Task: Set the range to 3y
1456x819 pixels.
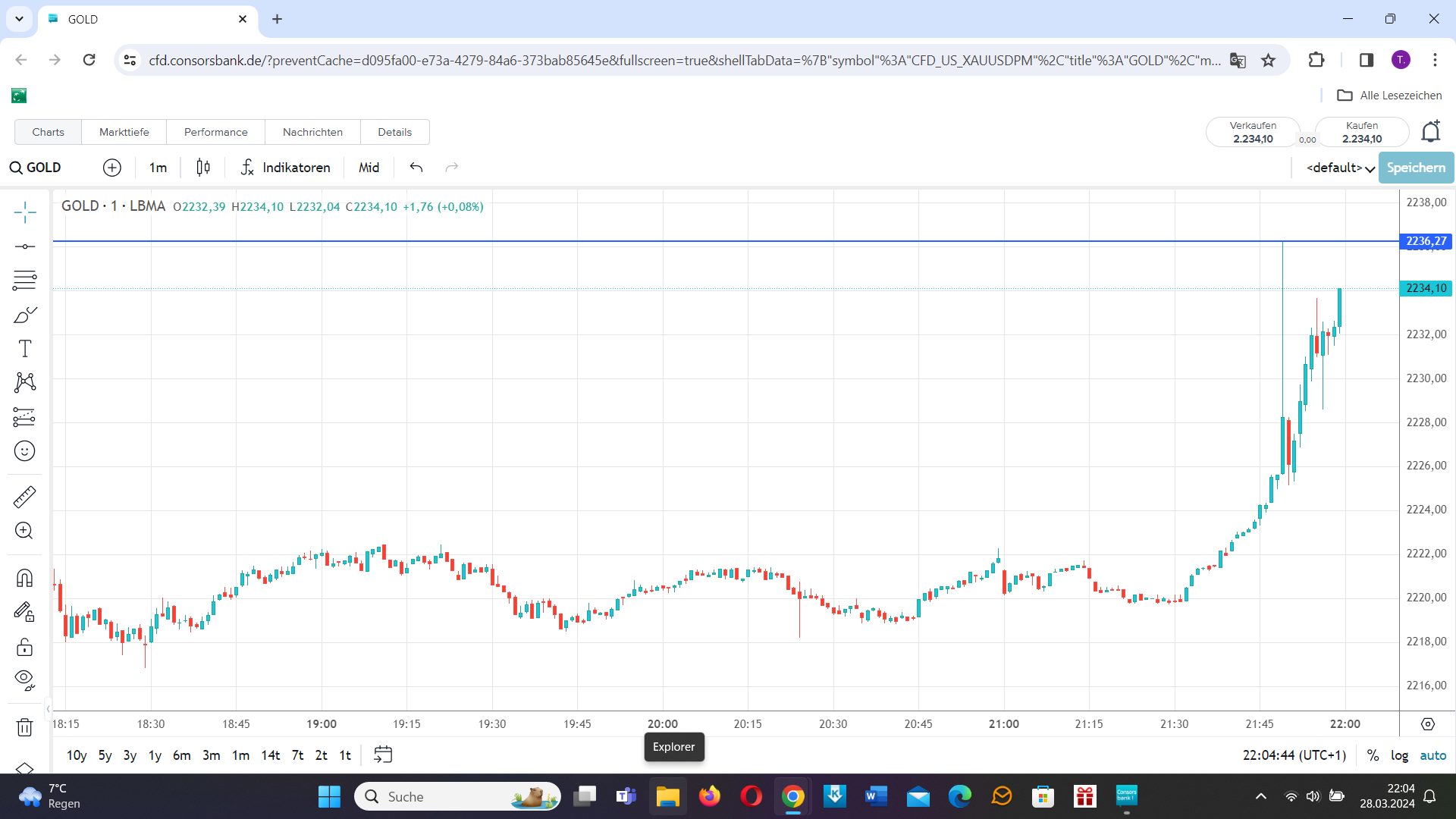Action: [130, 755]
